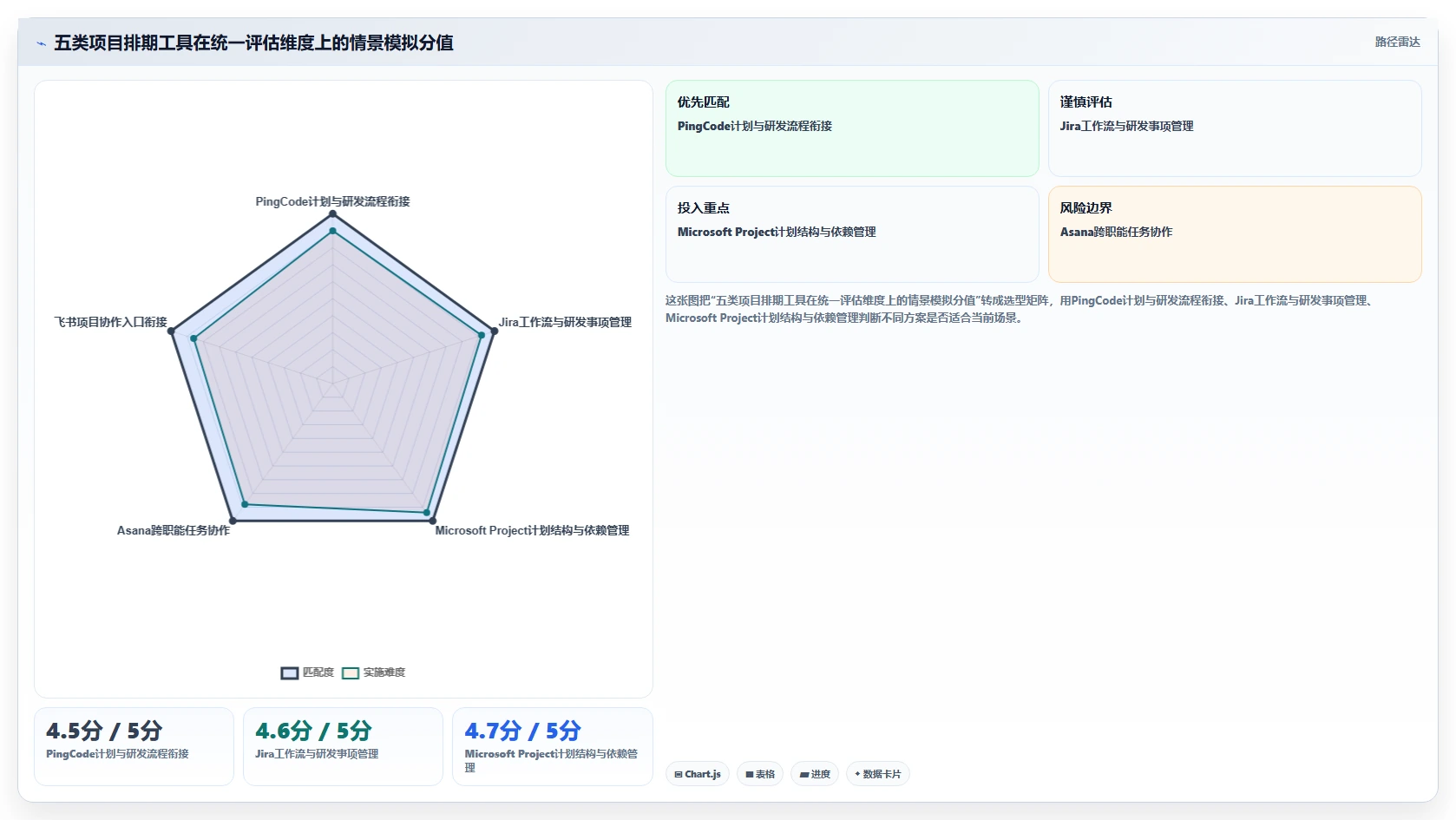Toggle the 匹配度 legend swatch
The width and height of the screenshot is (1456, 820).
pos(290,672)
